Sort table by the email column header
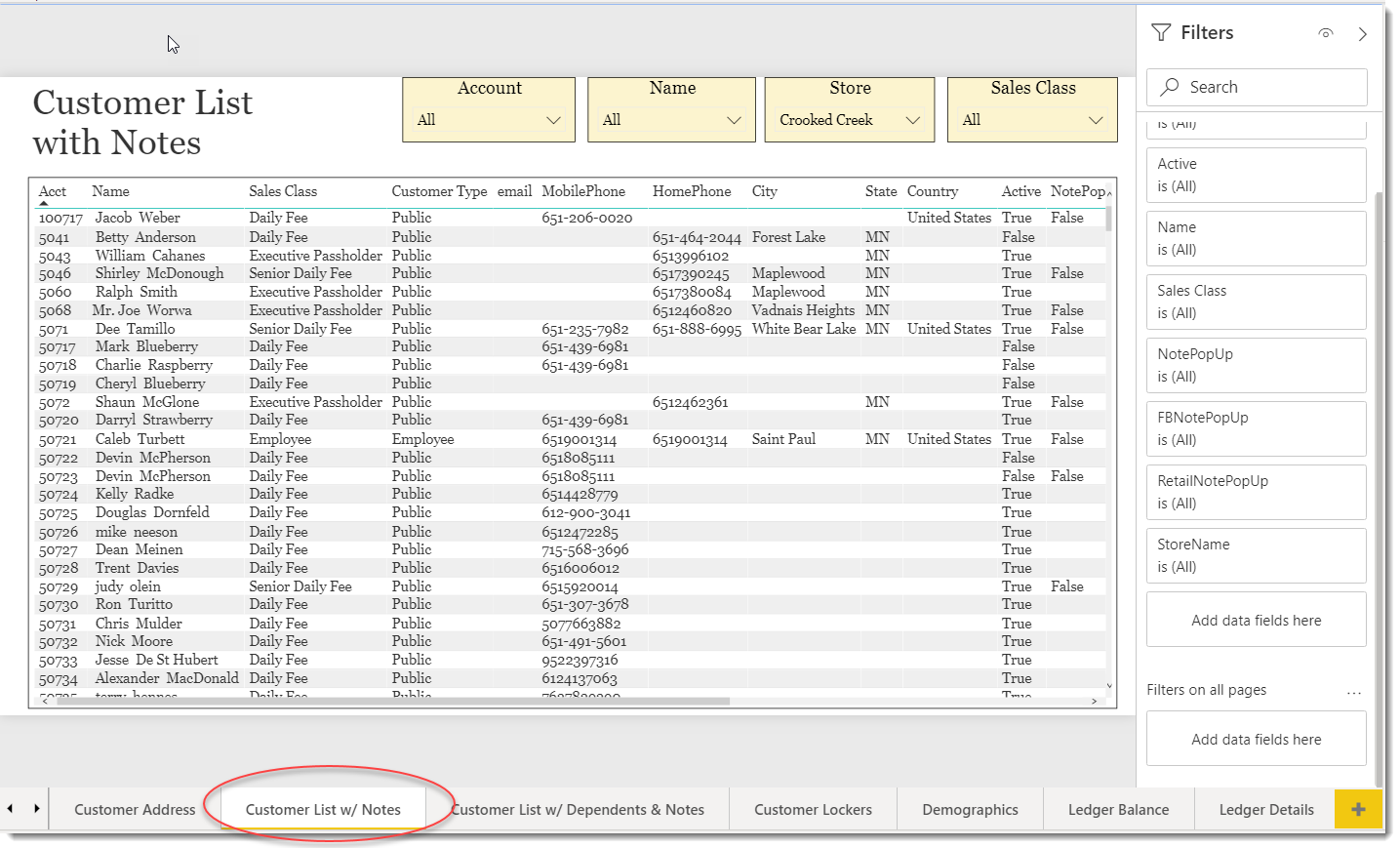Image resolution: width=1400 pixels, height=848 pixels. 514,191
